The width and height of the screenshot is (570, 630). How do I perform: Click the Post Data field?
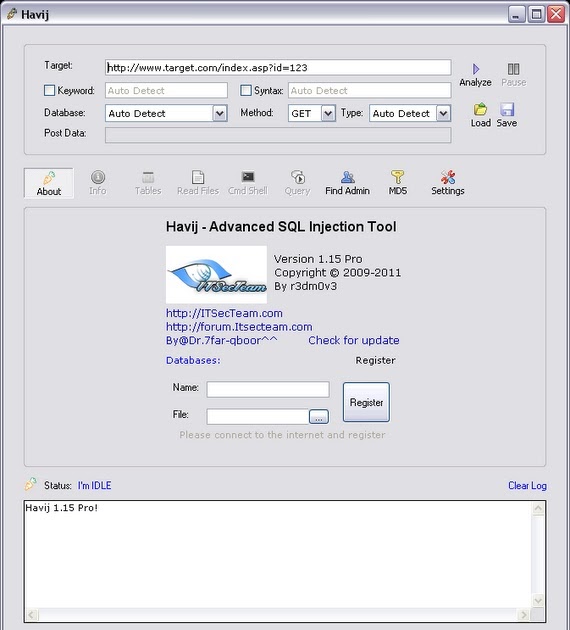278,135
